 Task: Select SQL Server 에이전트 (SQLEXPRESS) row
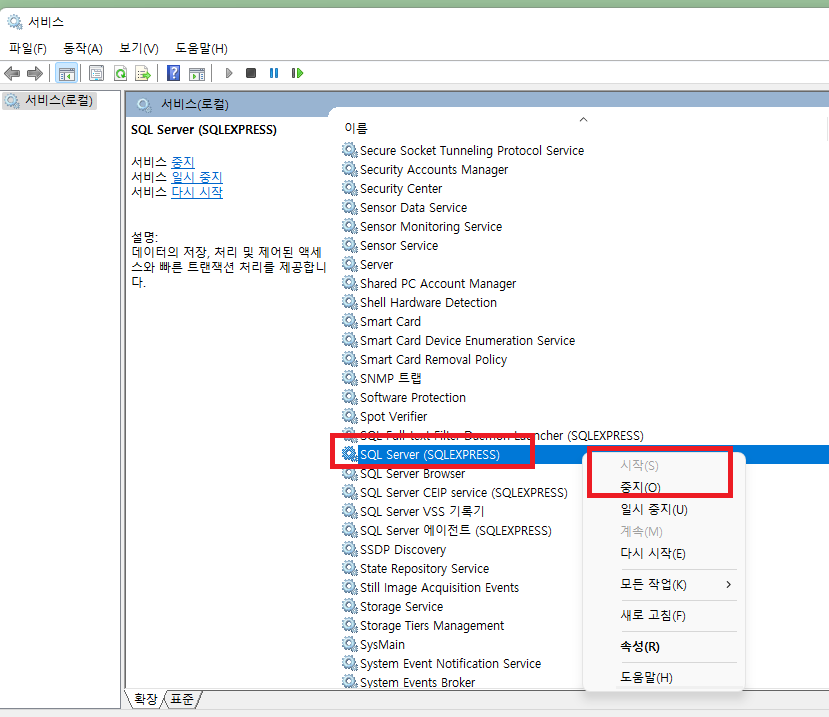455,531
